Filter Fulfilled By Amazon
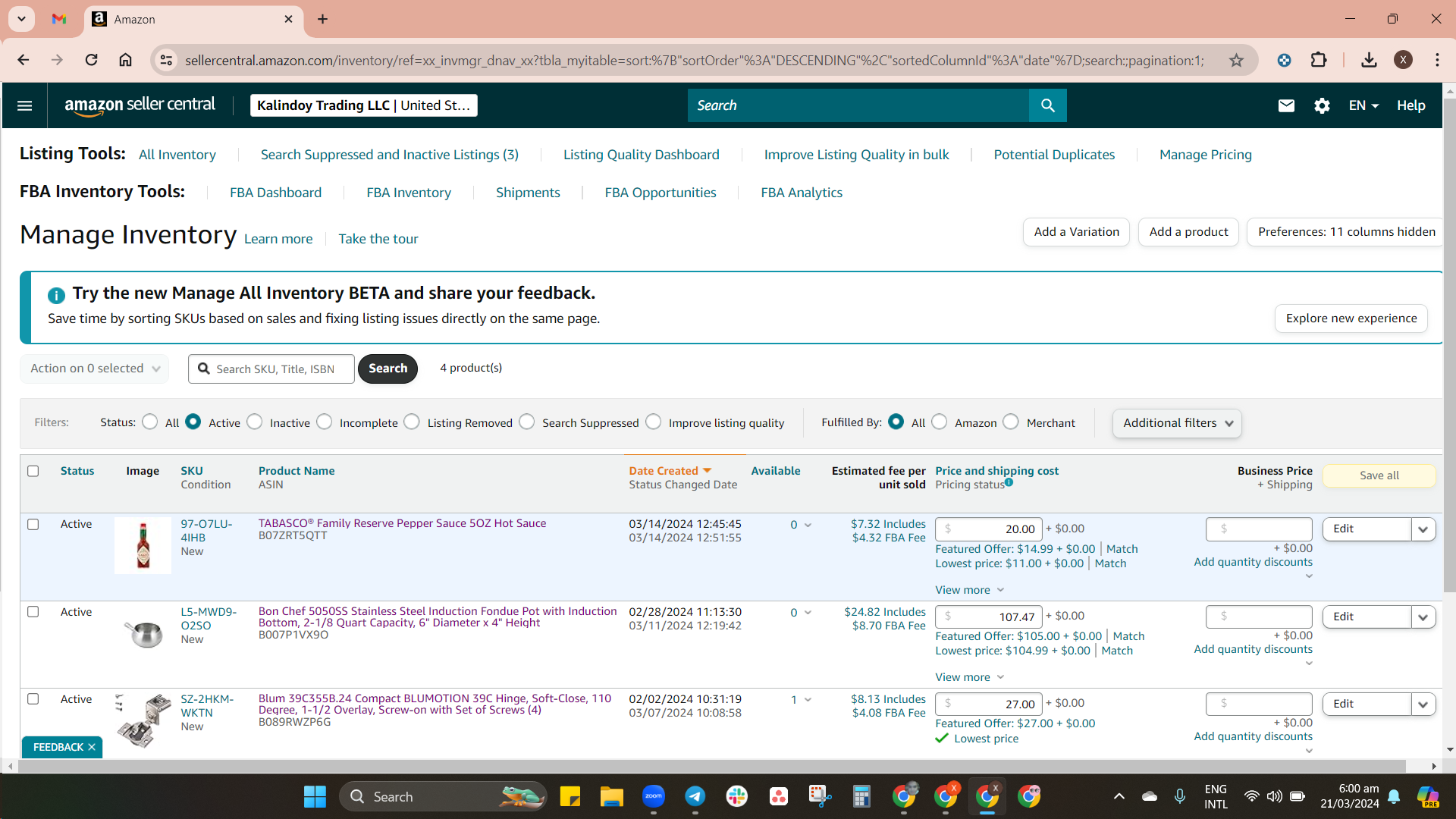 [x=940, y=422]
